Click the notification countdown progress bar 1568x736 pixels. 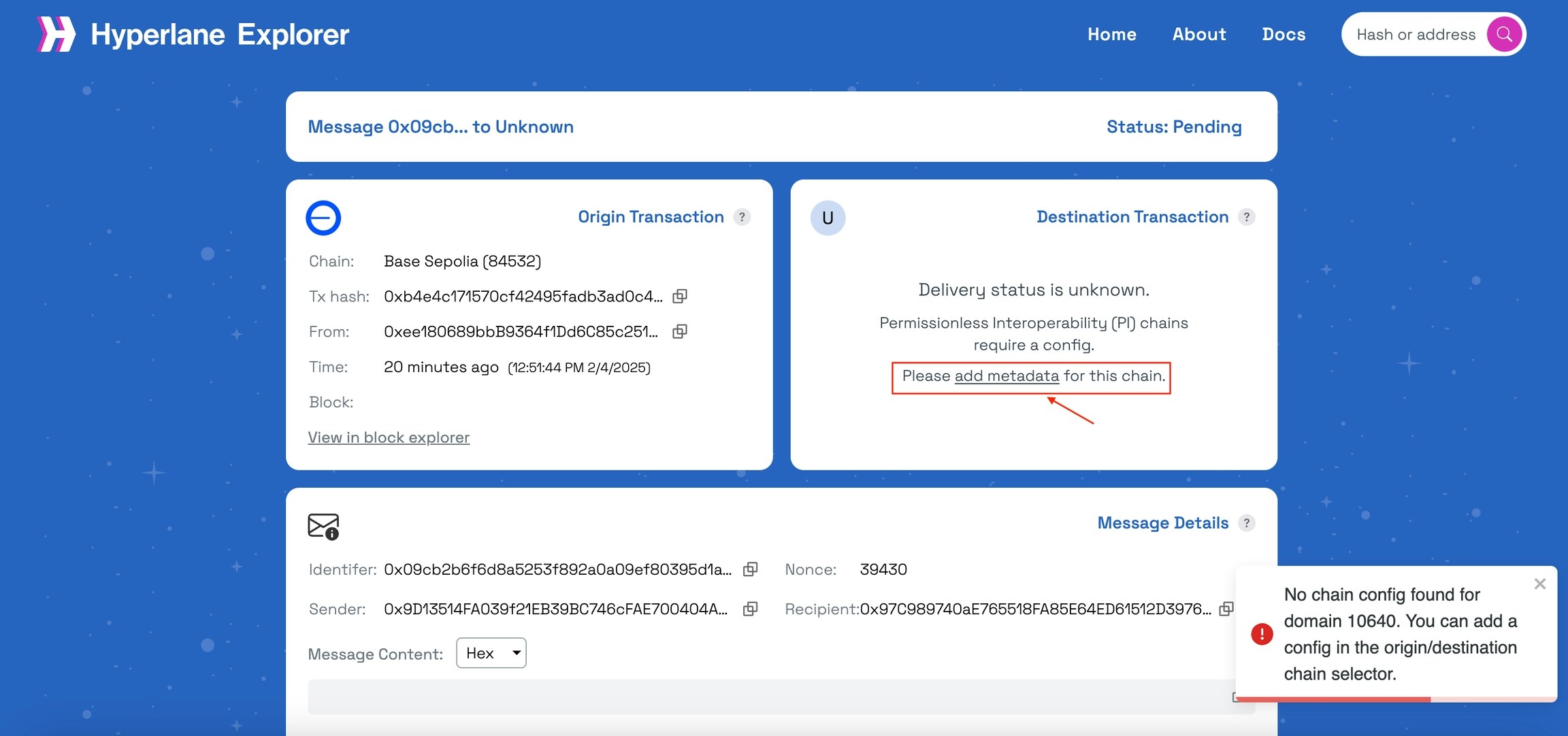click(x=1396, y=699)
